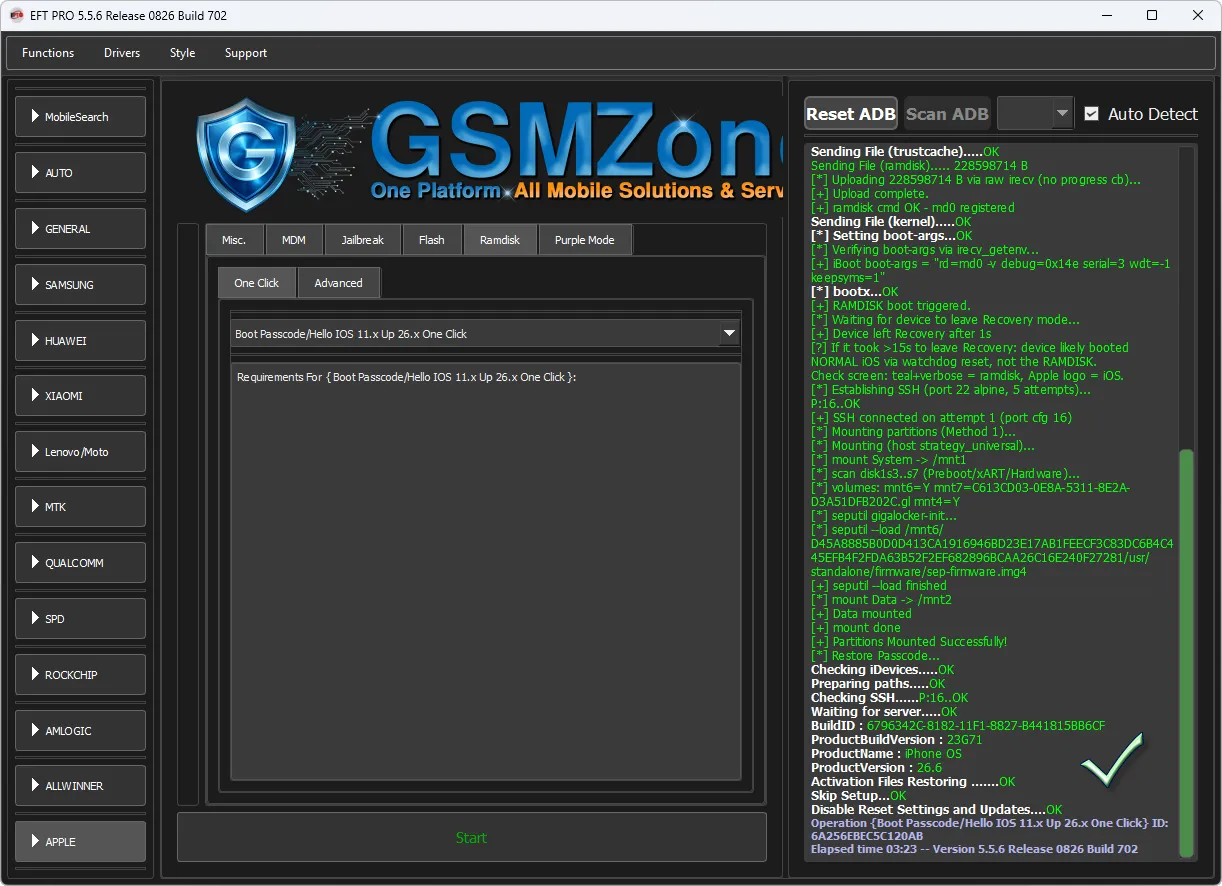This screenshot has width=1222, height=886.
Task: Click the ProductBuildVersion 23G71 log line
Action: [897, 740]
